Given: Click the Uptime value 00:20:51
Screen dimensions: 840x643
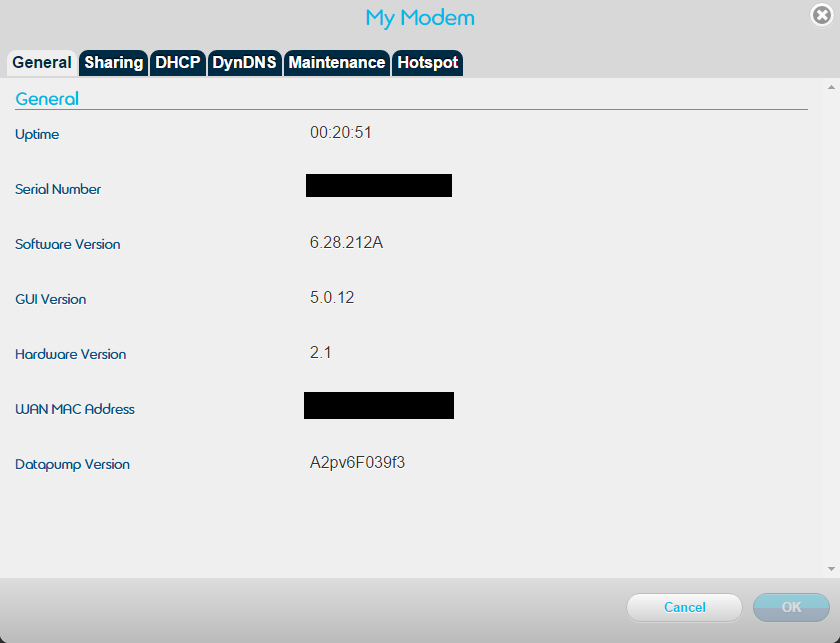Looking at the screenshot, I should 341,132.
